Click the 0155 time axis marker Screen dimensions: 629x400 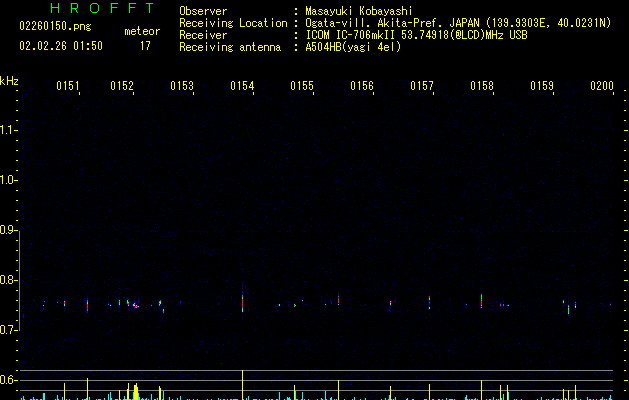point(302,86)
